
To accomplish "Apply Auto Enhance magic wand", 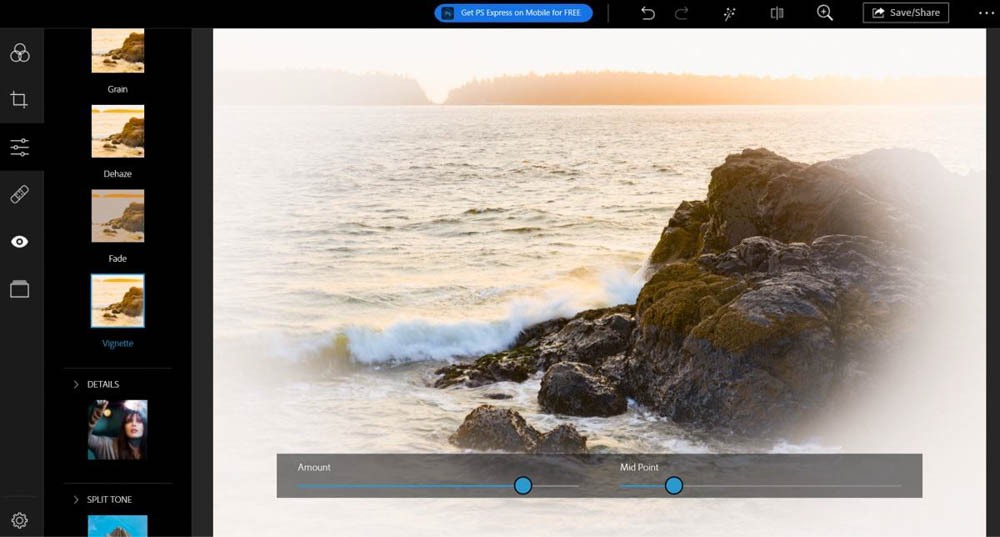I will point(730,13).
